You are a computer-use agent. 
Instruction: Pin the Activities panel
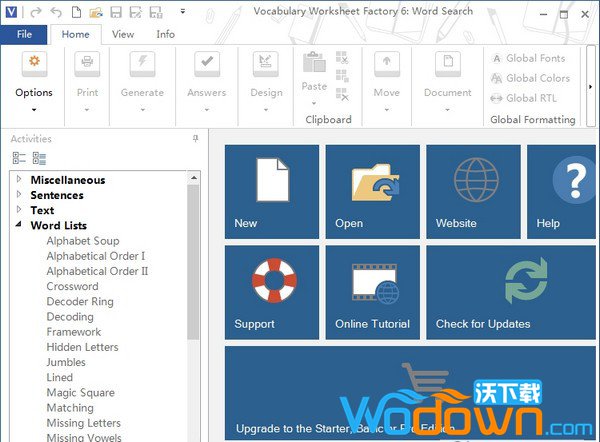pos(196,139)
